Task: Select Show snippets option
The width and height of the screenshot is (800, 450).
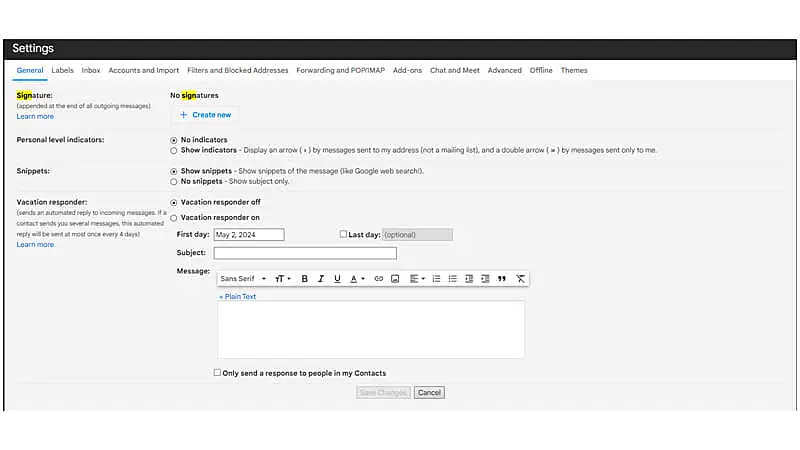Action: click(x=174, y=171)
